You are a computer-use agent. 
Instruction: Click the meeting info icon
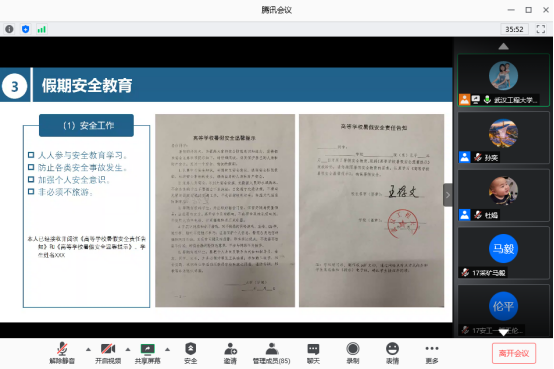click(9, 29)
